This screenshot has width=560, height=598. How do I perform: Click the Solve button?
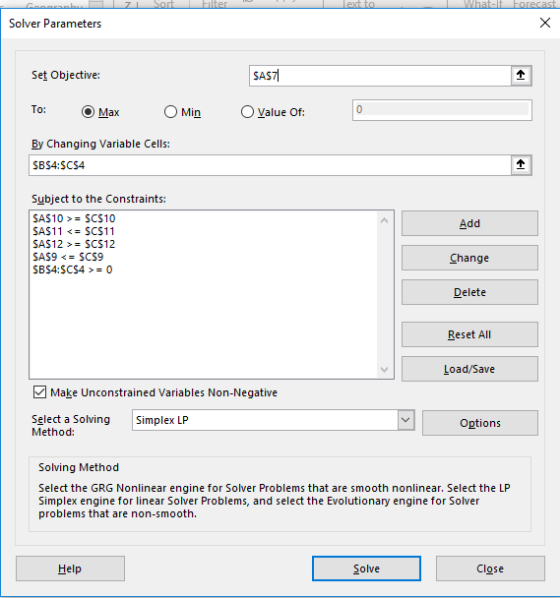(x=366, y=569)
